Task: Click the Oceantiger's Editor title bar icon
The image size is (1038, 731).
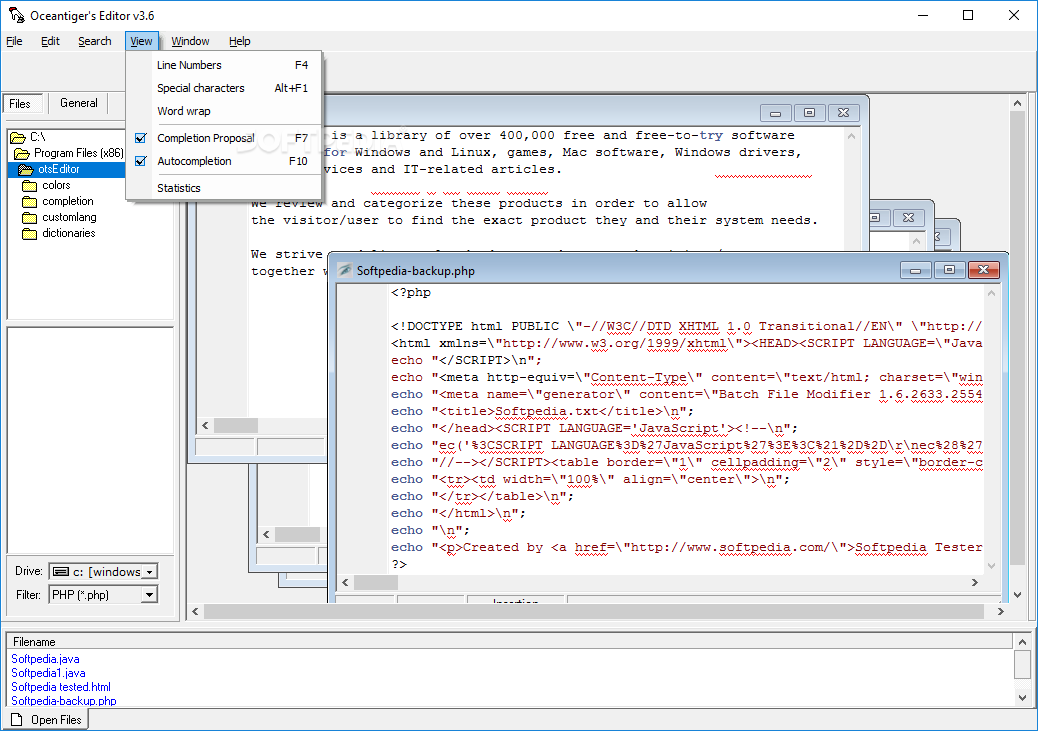Action: click(16, 15)
